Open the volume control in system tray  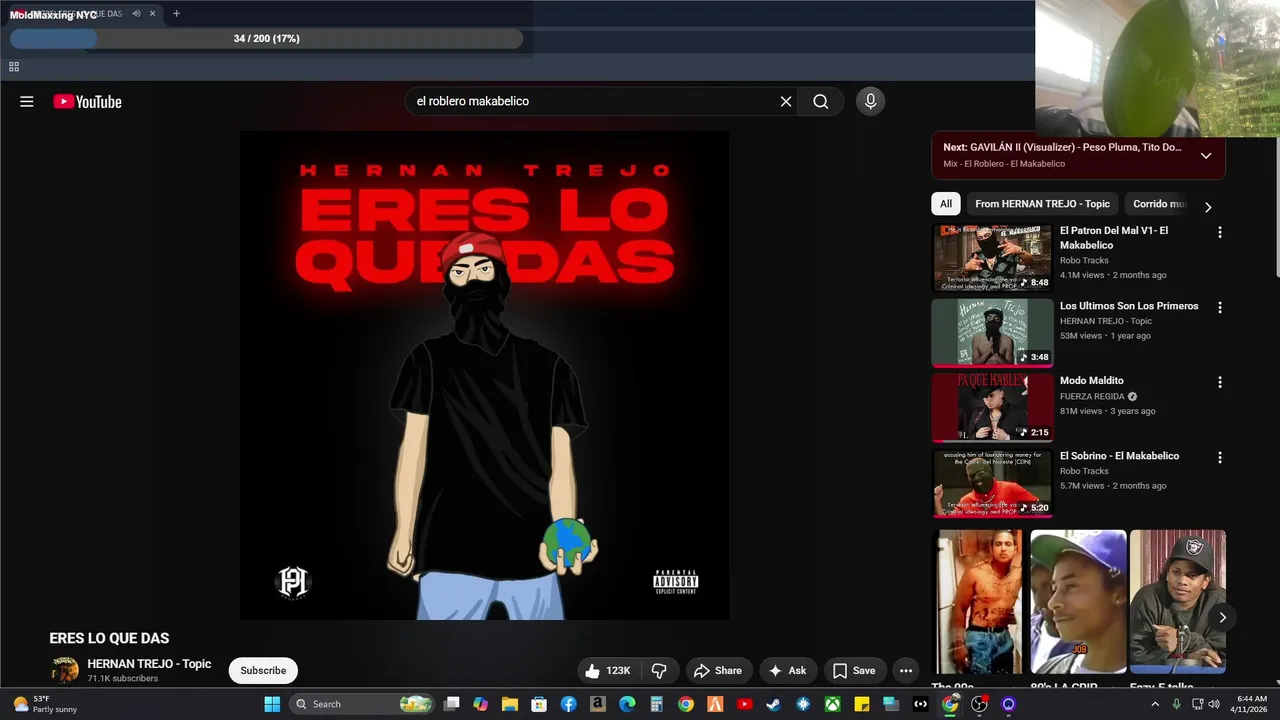tap(1214, 704)
